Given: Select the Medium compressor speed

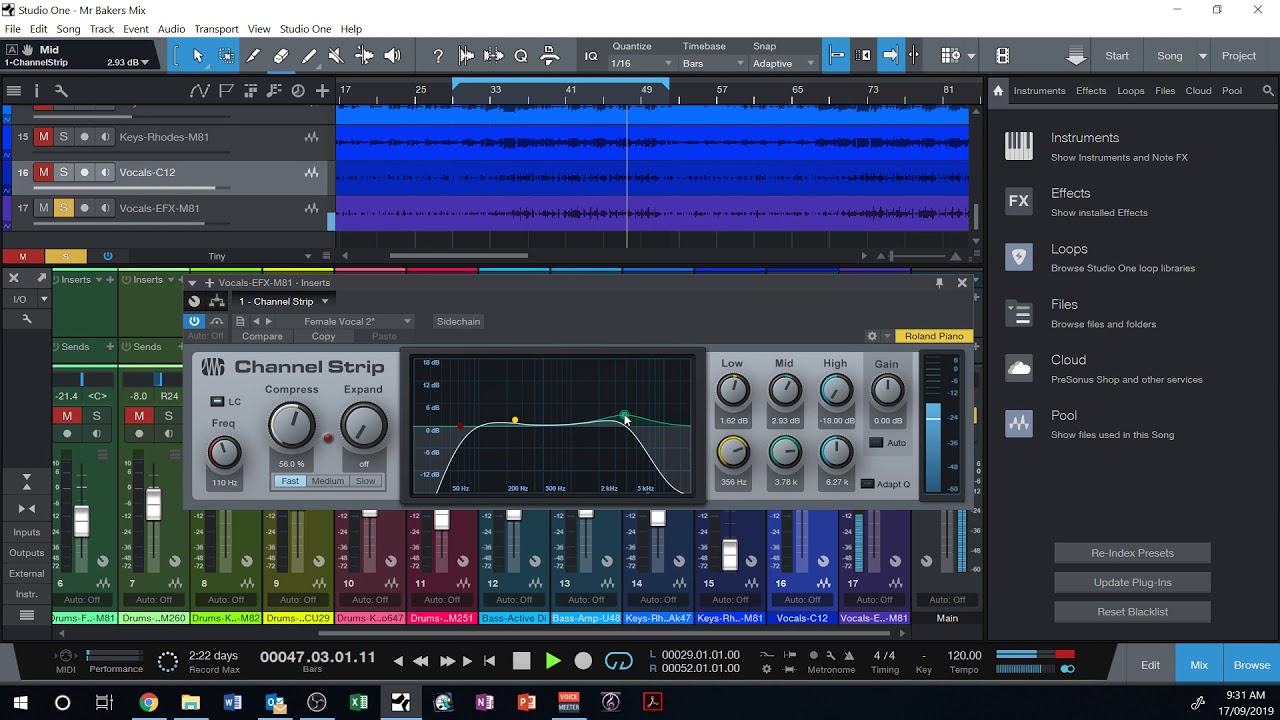Looking at the screenshot, I should point(328,481).
